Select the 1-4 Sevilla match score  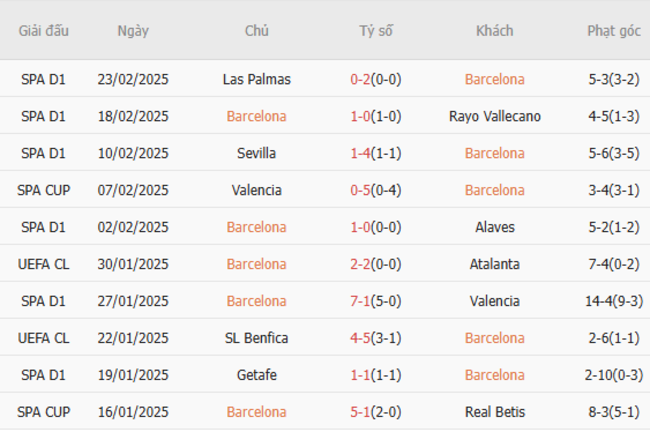click(360, 153)
